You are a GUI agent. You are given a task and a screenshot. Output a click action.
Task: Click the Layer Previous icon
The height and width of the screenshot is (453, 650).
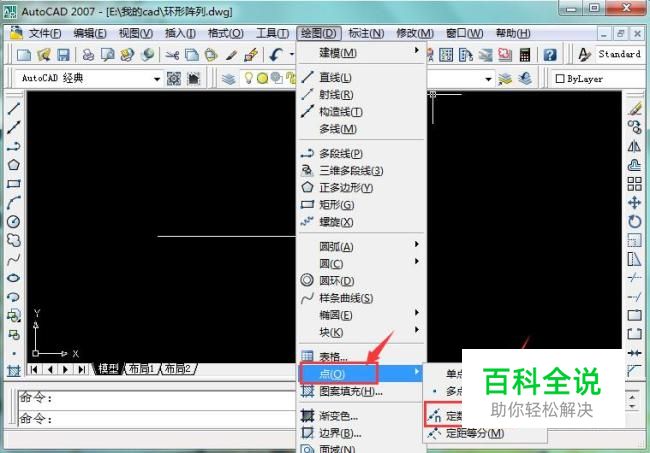pos(525,78)
